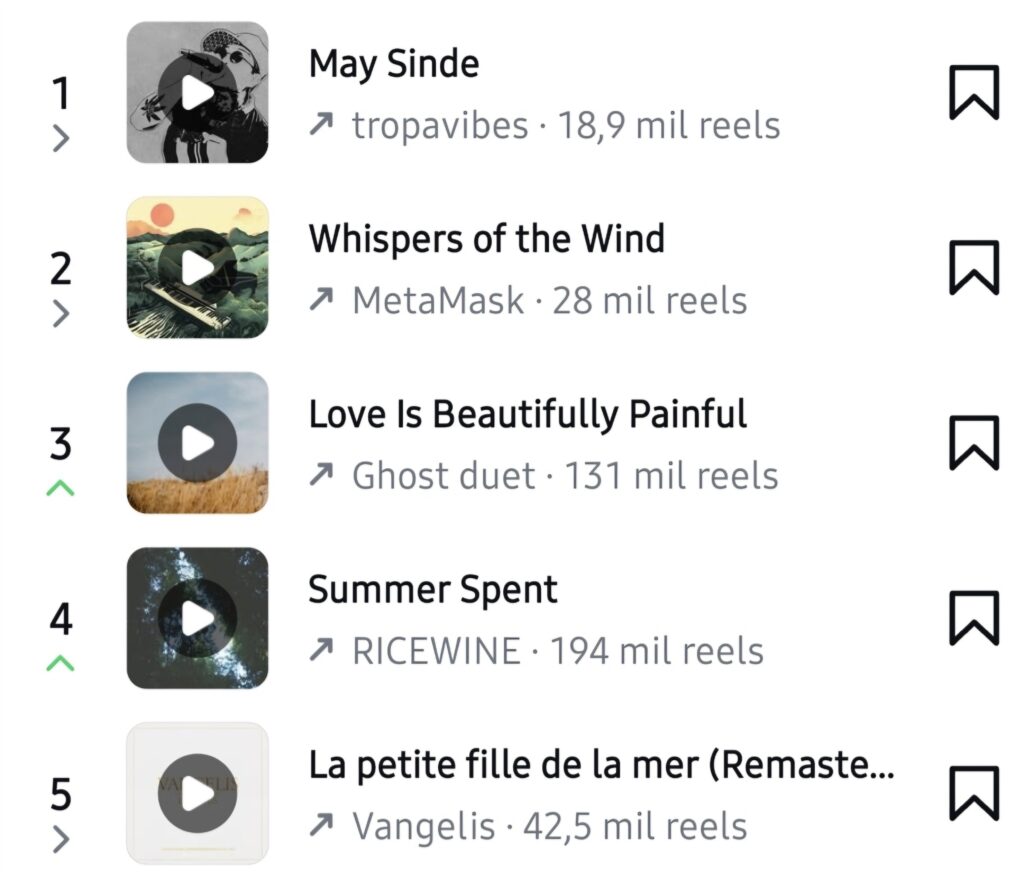
Task: Open Love Is Beautifully Painful title
Action: [x=528, y=415]
